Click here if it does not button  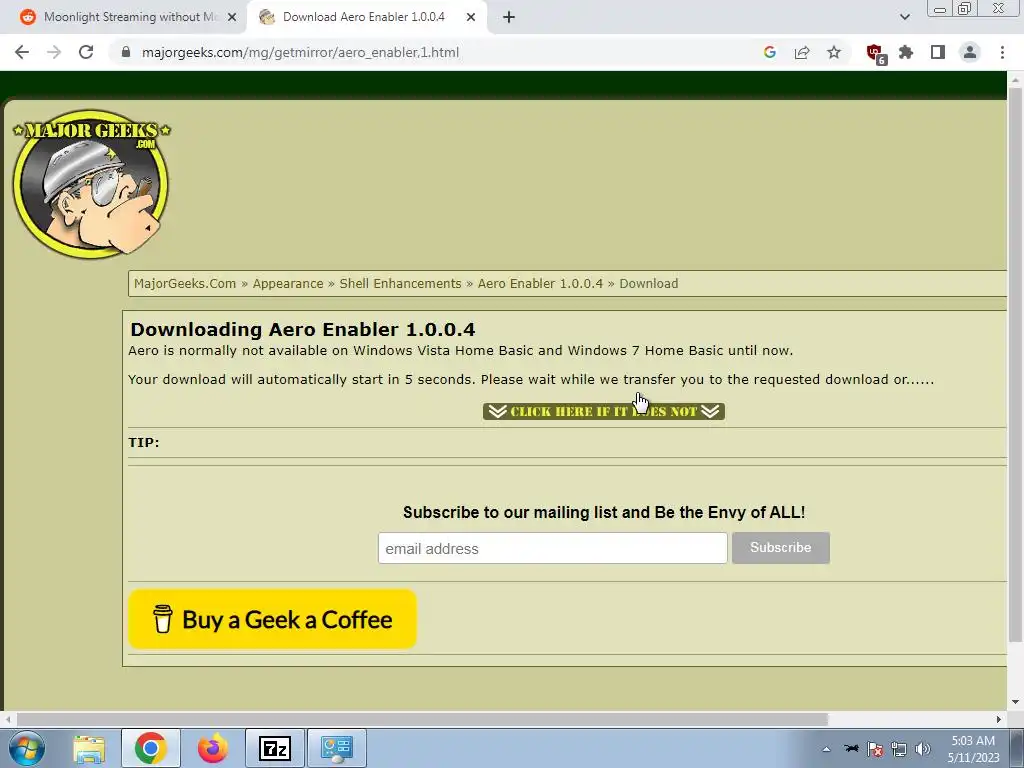[x=603, y=411]
